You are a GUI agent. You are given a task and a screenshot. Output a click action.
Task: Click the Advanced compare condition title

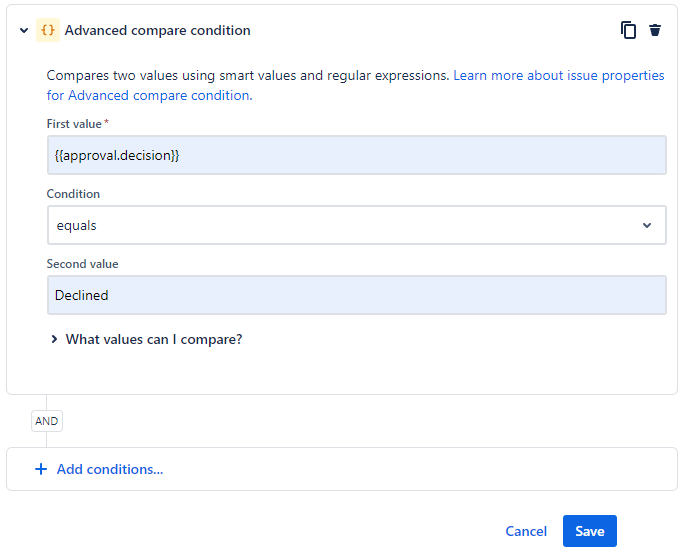point(158,30)
